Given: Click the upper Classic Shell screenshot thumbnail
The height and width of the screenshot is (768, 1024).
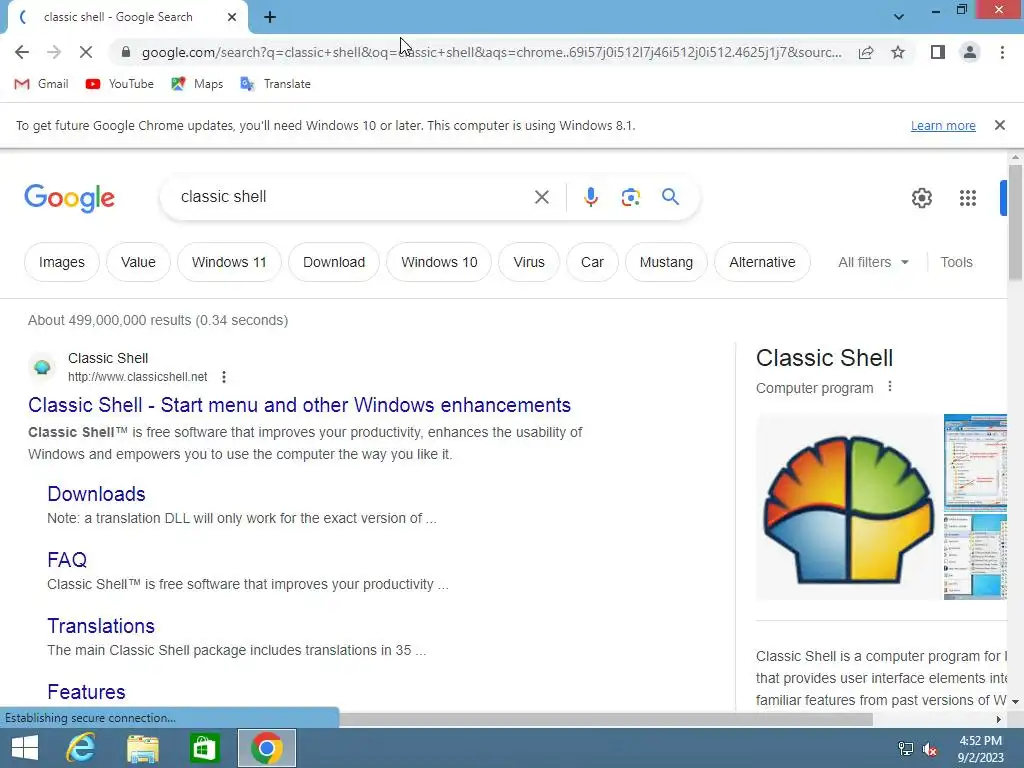Looking at the screenshot, I should pyautogui.click(x=975, y=461).
